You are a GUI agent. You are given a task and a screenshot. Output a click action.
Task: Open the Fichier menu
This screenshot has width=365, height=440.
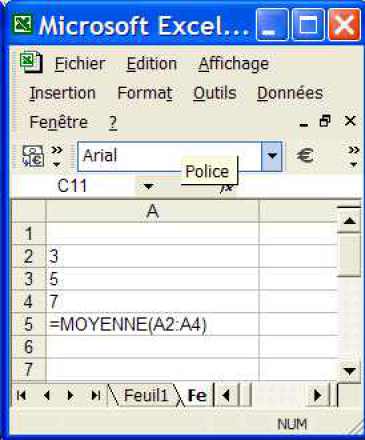point(80,63)
